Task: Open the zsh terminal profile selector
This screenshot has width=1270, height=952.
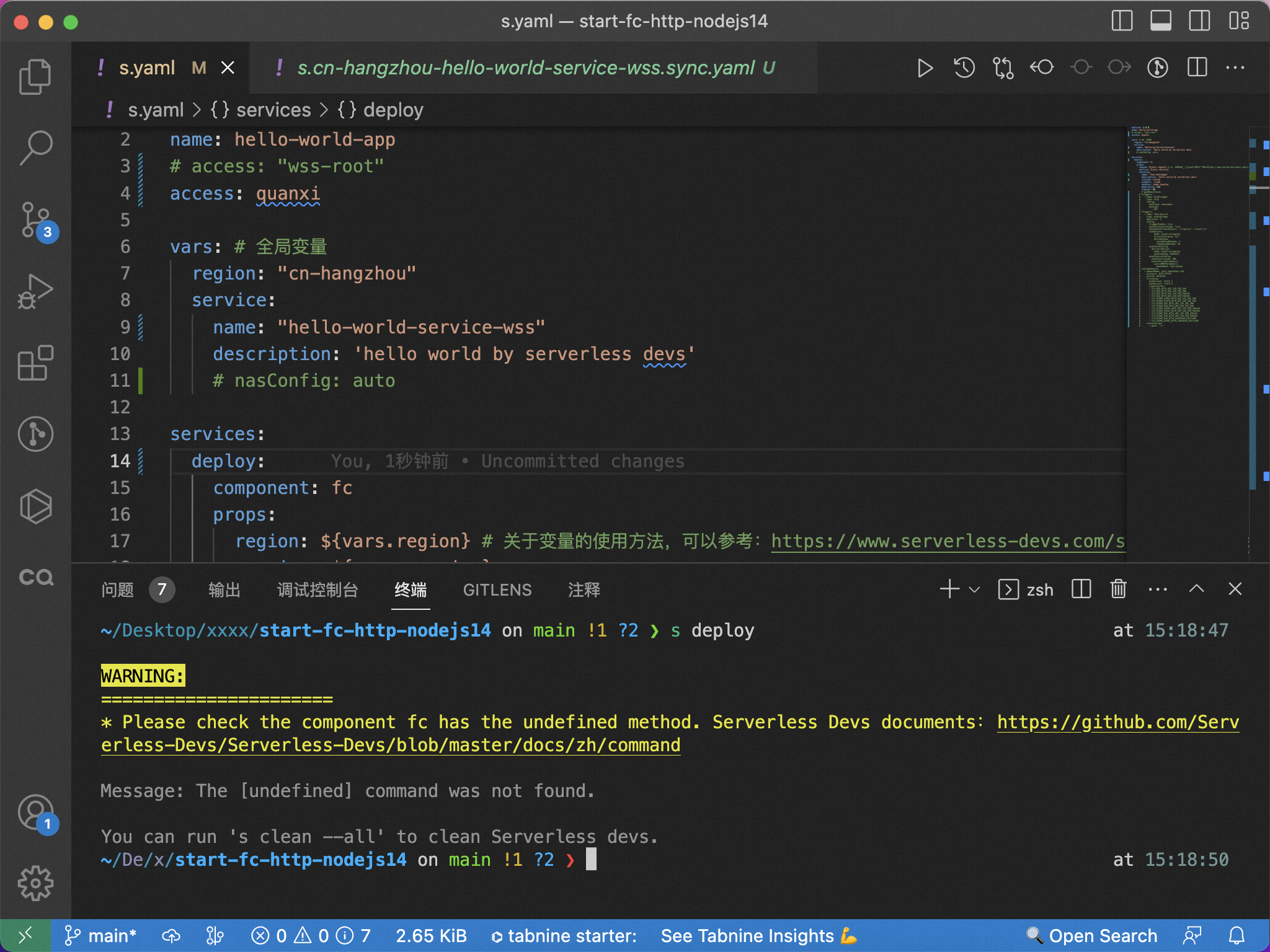Action: point(1026,589)
